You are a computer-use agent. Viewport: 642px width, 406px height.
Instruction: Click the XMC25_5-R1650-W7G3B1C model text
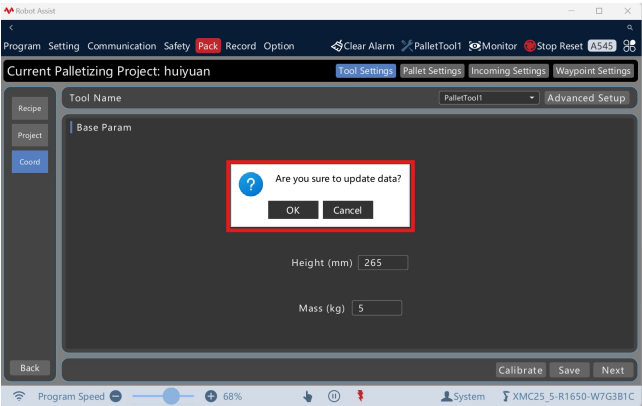tap(573, 397)
